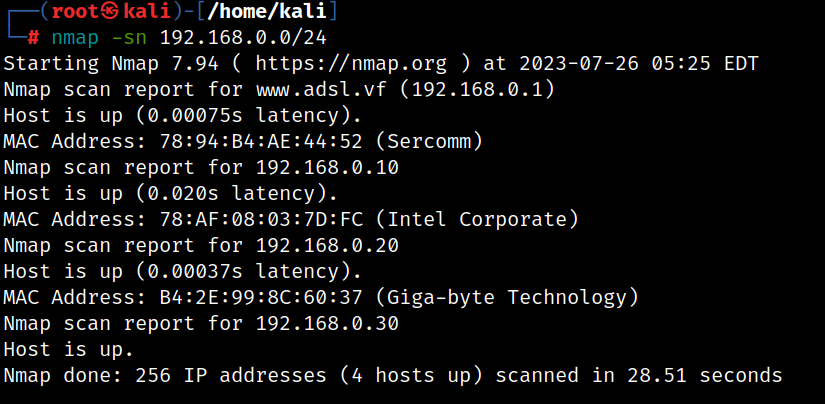Image resolution: width=825 pixels, height=404 pixels.
Task: Open the https://nmap.org URL
Action: [351, 64]
